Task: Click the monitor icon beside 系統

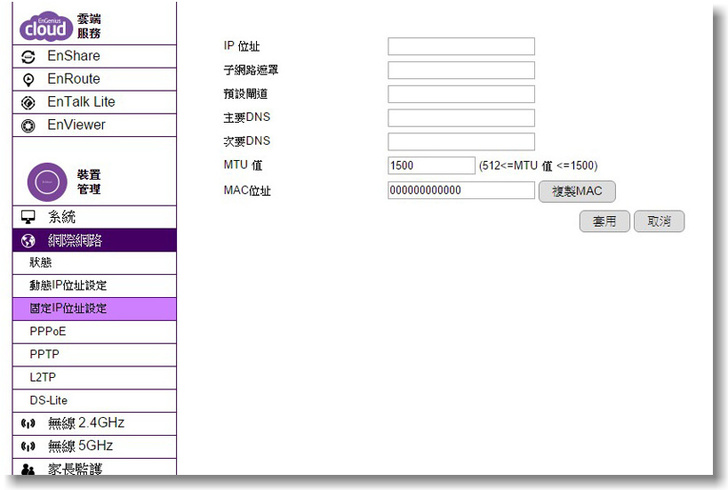Action: [x=28, y=217]
